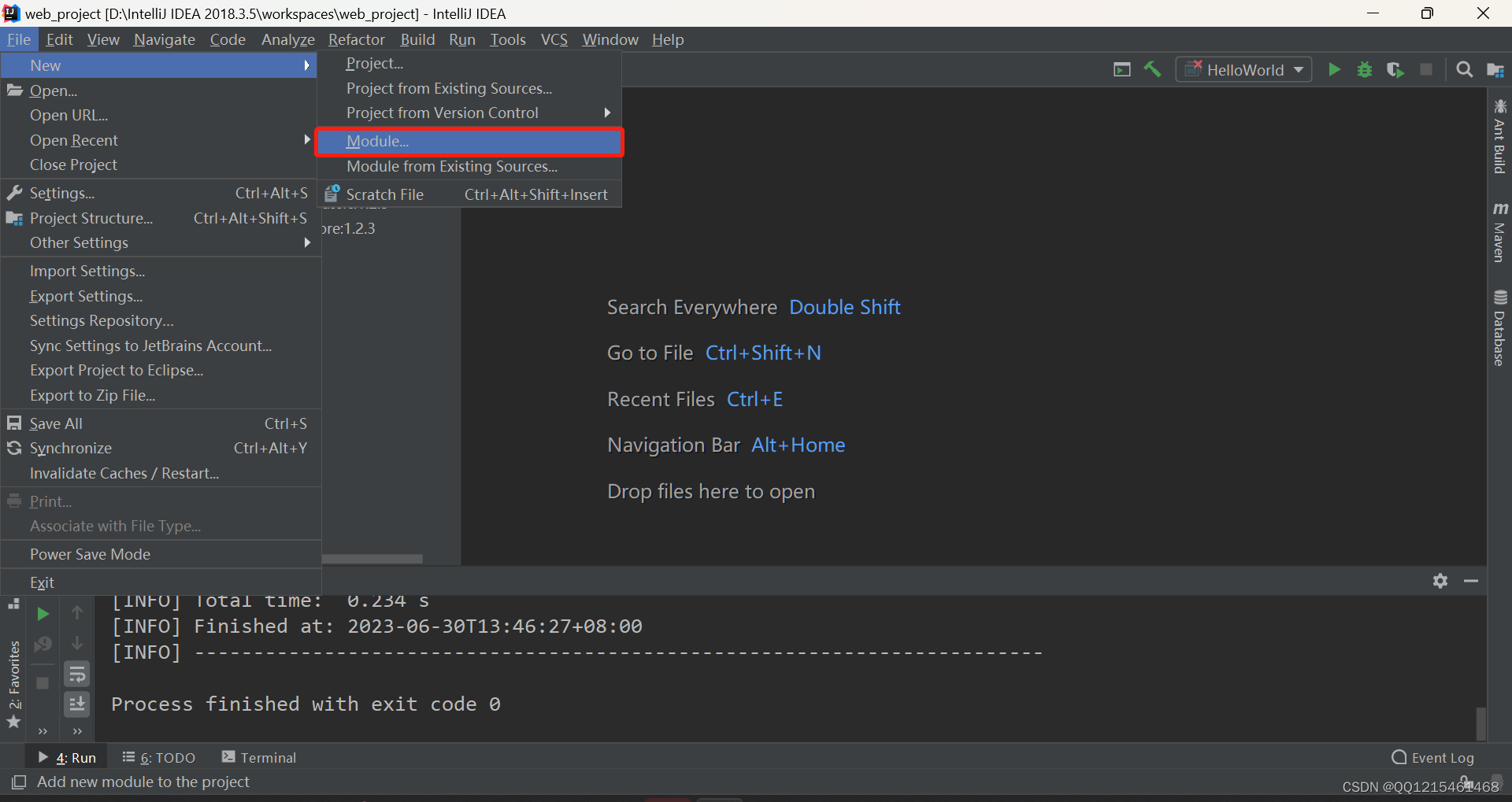Click Close Project
The height and width of the screenshot is (802, 1512).
[161, 164]
